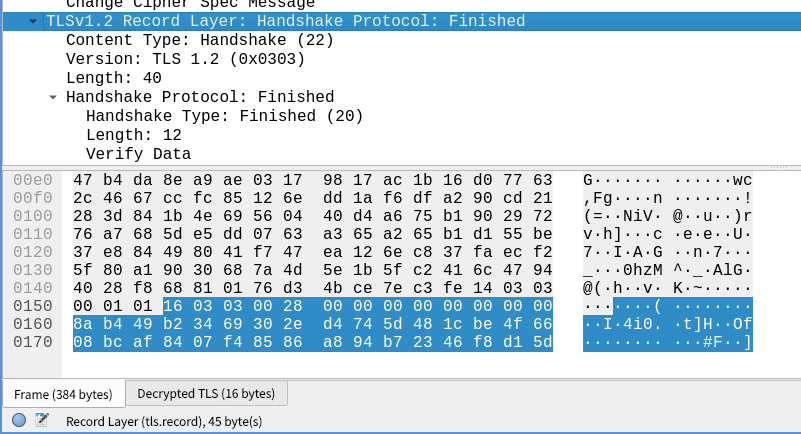Click hex offset 00e0 label
Viewport: 801px width, 434px height.
[33, 180]
